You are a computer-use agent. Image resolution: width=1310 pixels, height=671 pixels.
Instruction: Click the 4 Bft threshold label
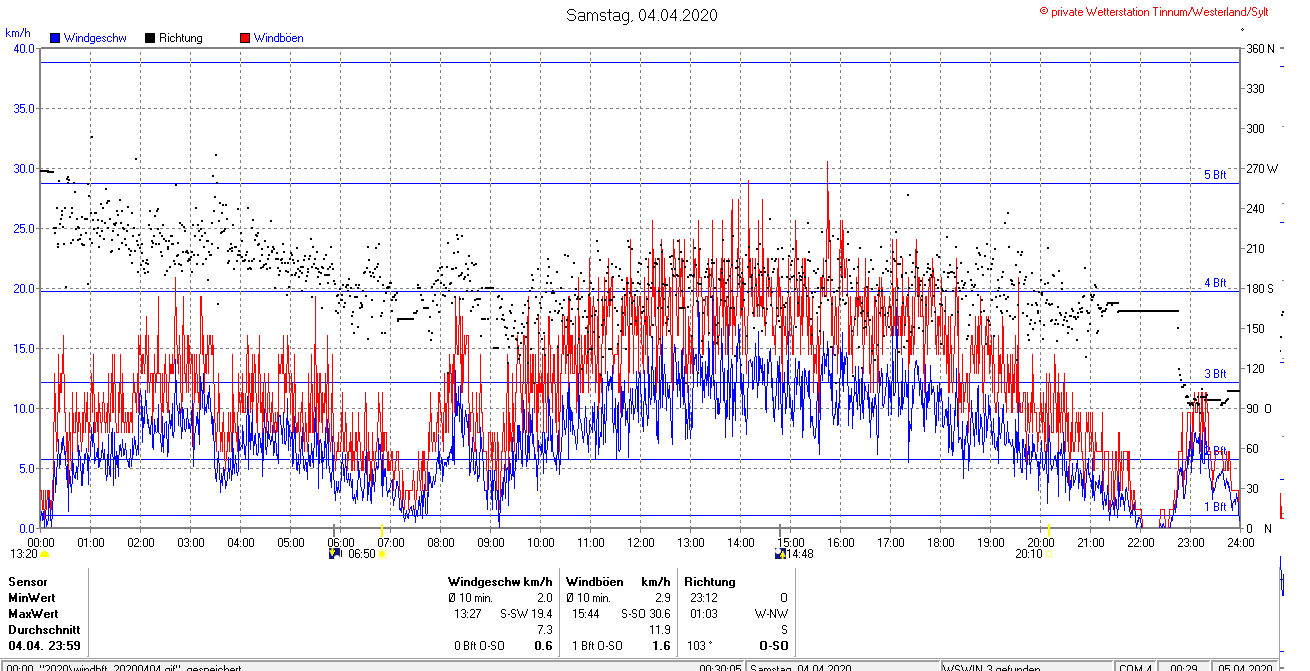point(1215,283)
